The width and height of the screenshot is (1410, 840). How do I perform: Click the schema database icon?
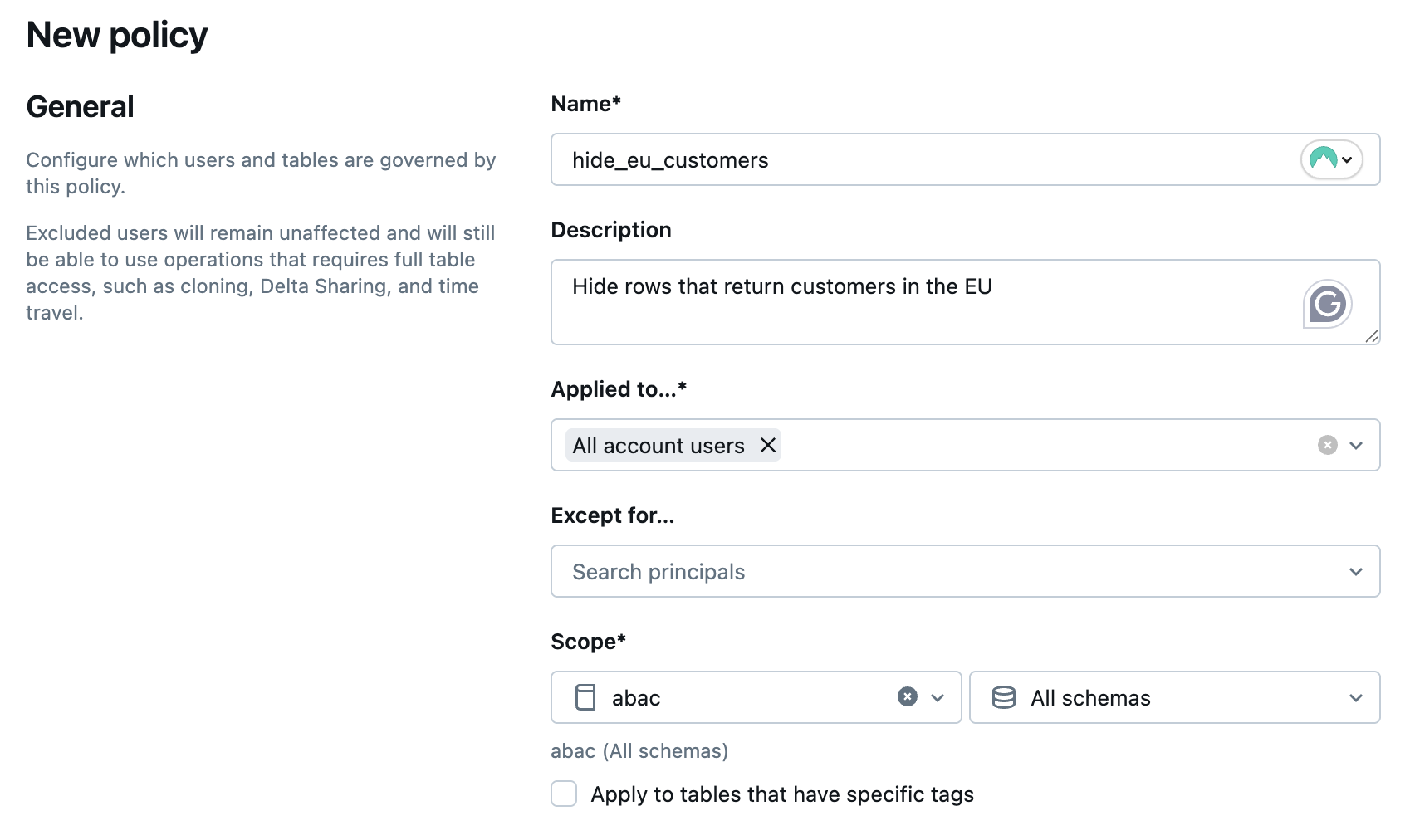coord(1004,697)
